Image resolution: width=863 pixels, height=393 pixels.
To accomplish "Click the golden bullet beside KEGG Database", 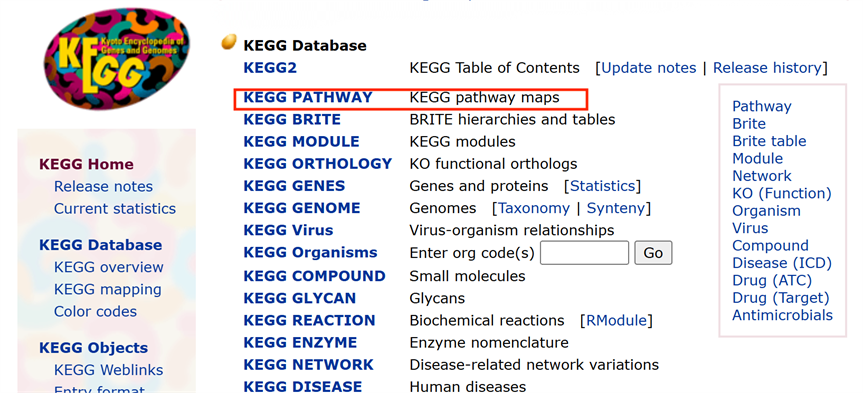I will 229,42.
